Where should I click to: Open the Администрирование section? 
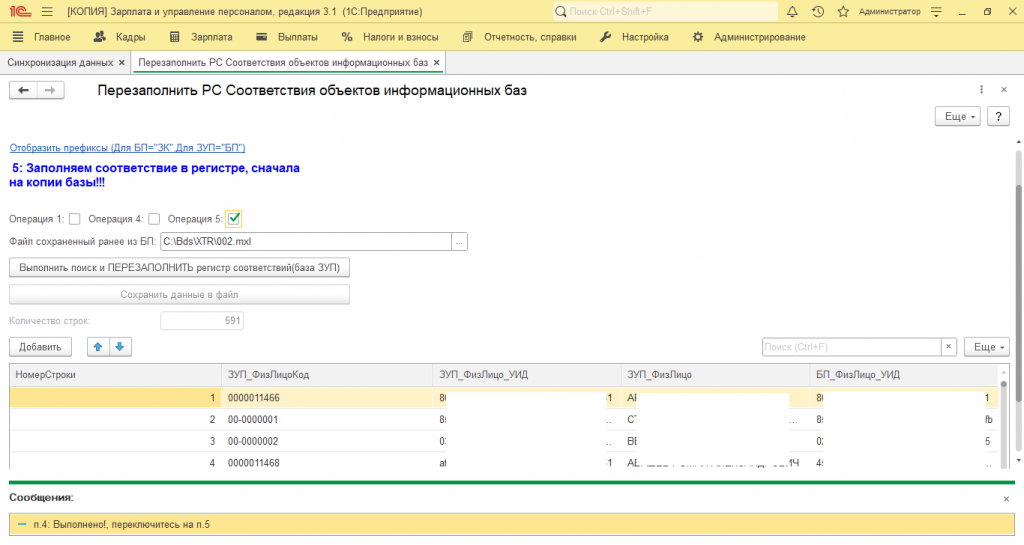[760, 37]
